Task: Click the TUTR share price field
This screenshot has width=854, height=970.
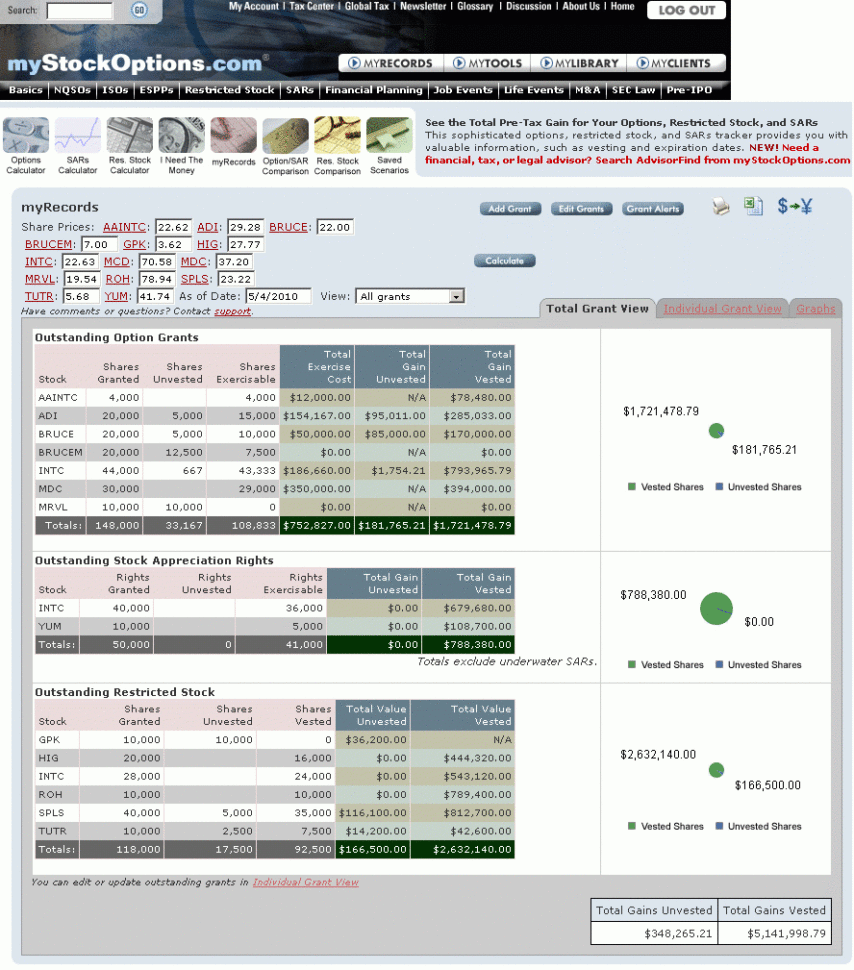Action: 80,296
